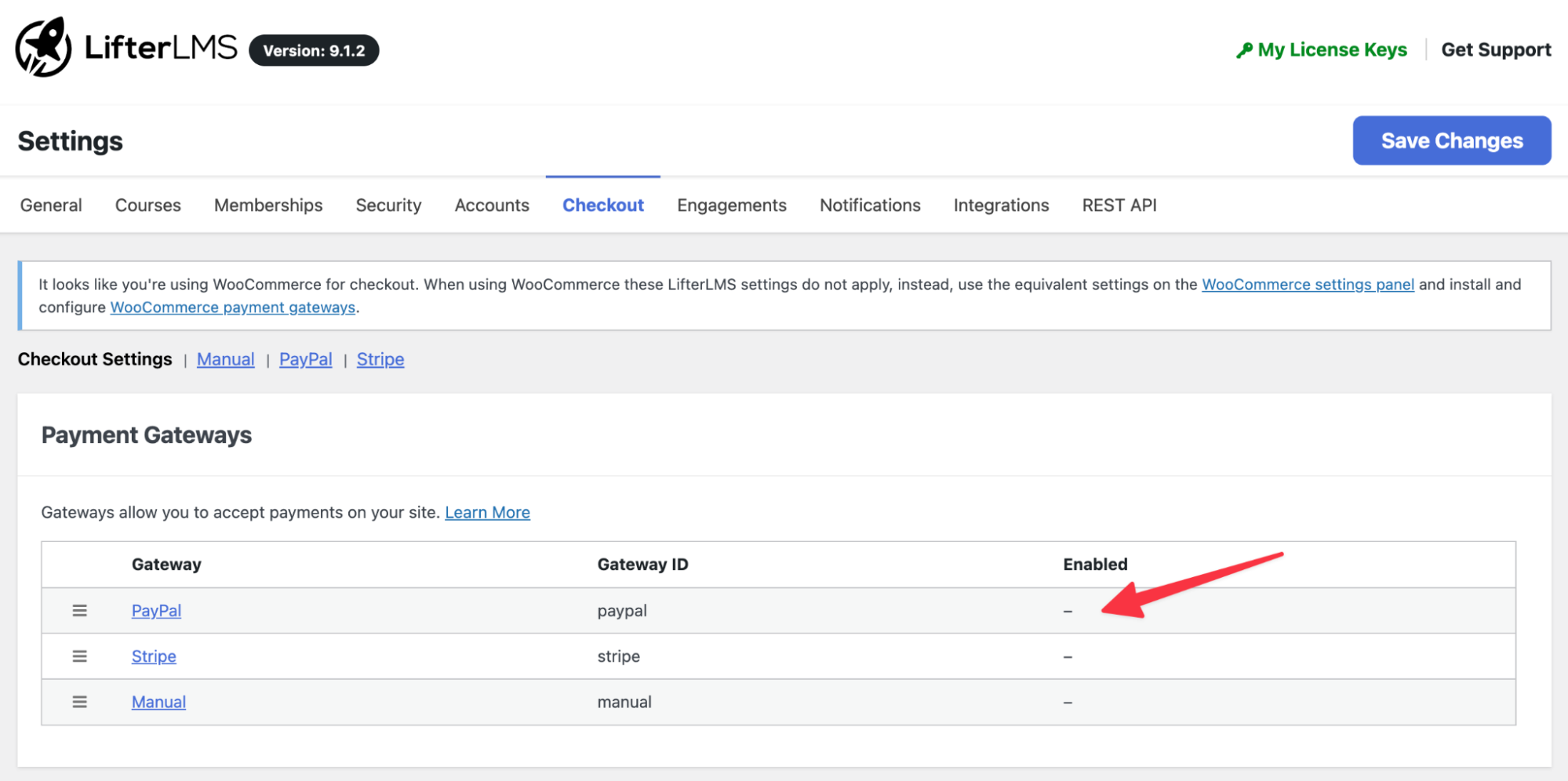
Task: Open the WooCommerce payment gateways link
Action: (x=233, y=307)
